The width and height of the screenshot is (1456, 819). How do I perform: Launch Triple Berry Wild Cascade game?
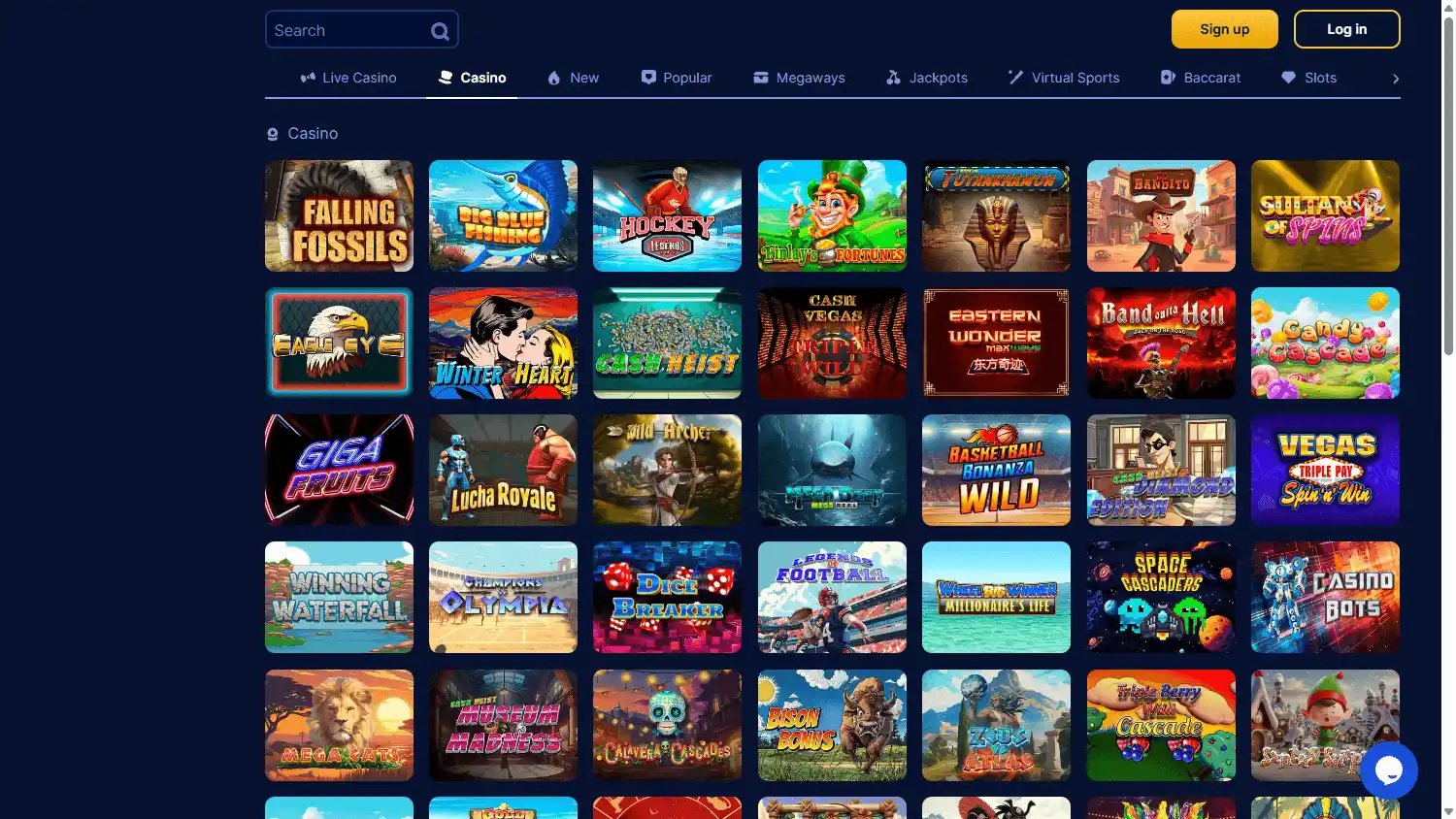pyautogui.click(x=1161, y=725)
